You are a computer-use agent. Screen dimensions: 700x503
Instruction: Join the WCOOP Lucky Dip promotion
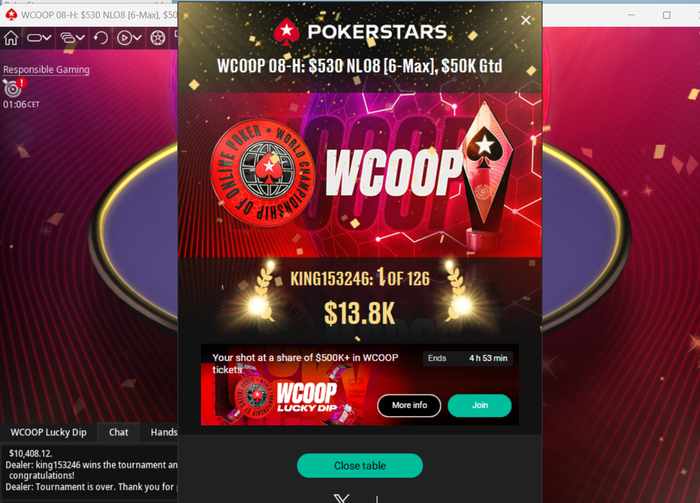[479, 405]
